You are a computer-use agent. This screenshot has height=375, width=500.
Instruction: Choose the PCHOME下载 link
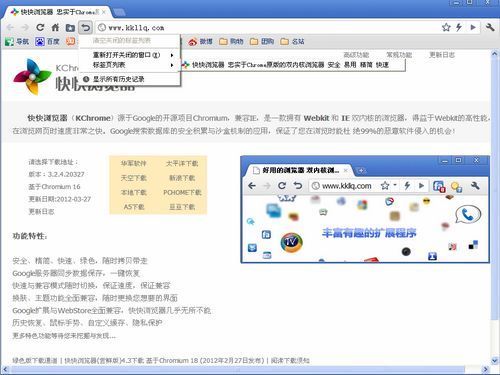point(182,192)
